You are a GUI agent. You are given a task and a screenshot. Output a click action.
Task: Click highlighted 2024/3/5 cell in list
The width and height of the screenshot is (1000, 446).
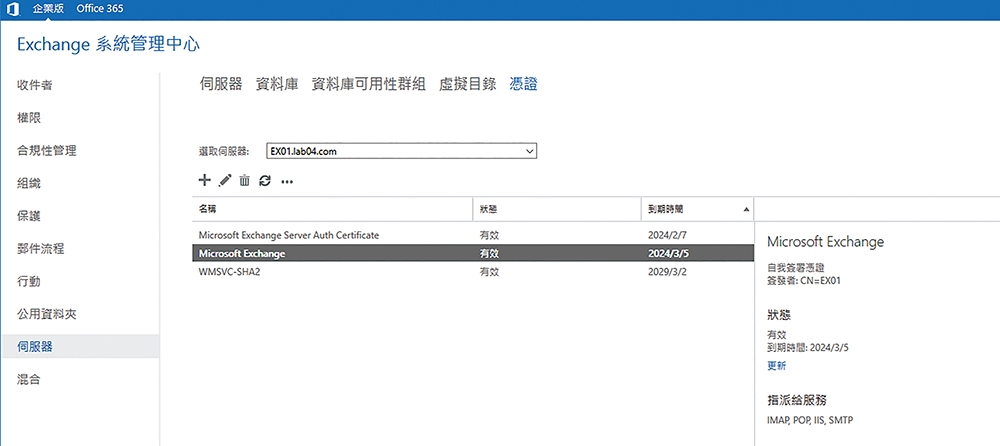click(x=668, y=253)
